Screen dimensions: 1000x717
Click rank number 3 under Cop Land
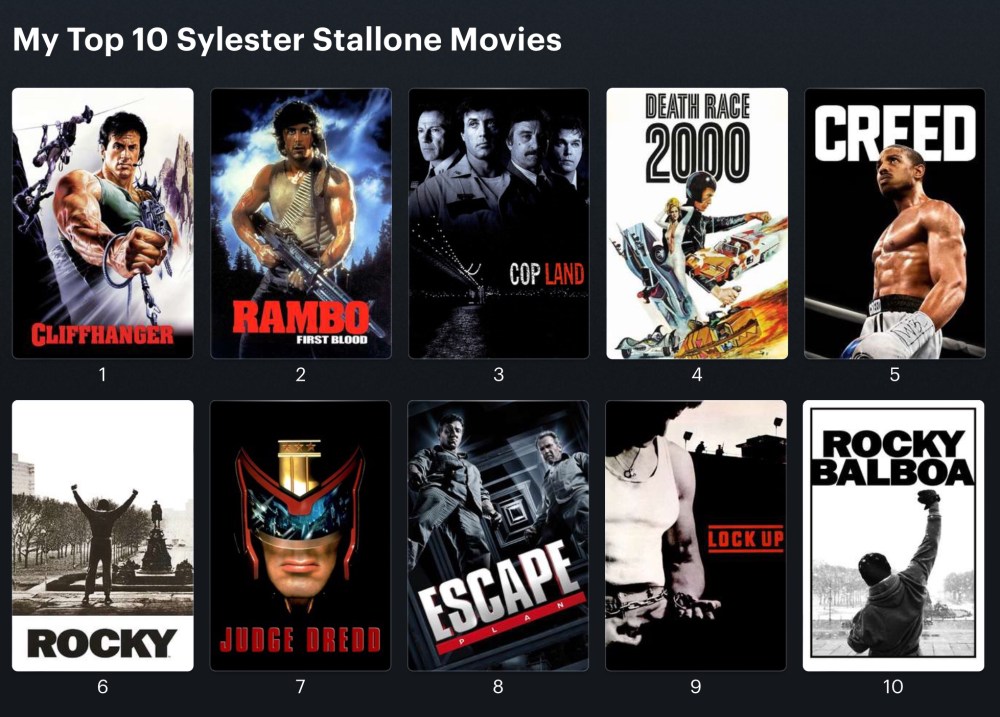pyautogui.click(x=499, y=374)
